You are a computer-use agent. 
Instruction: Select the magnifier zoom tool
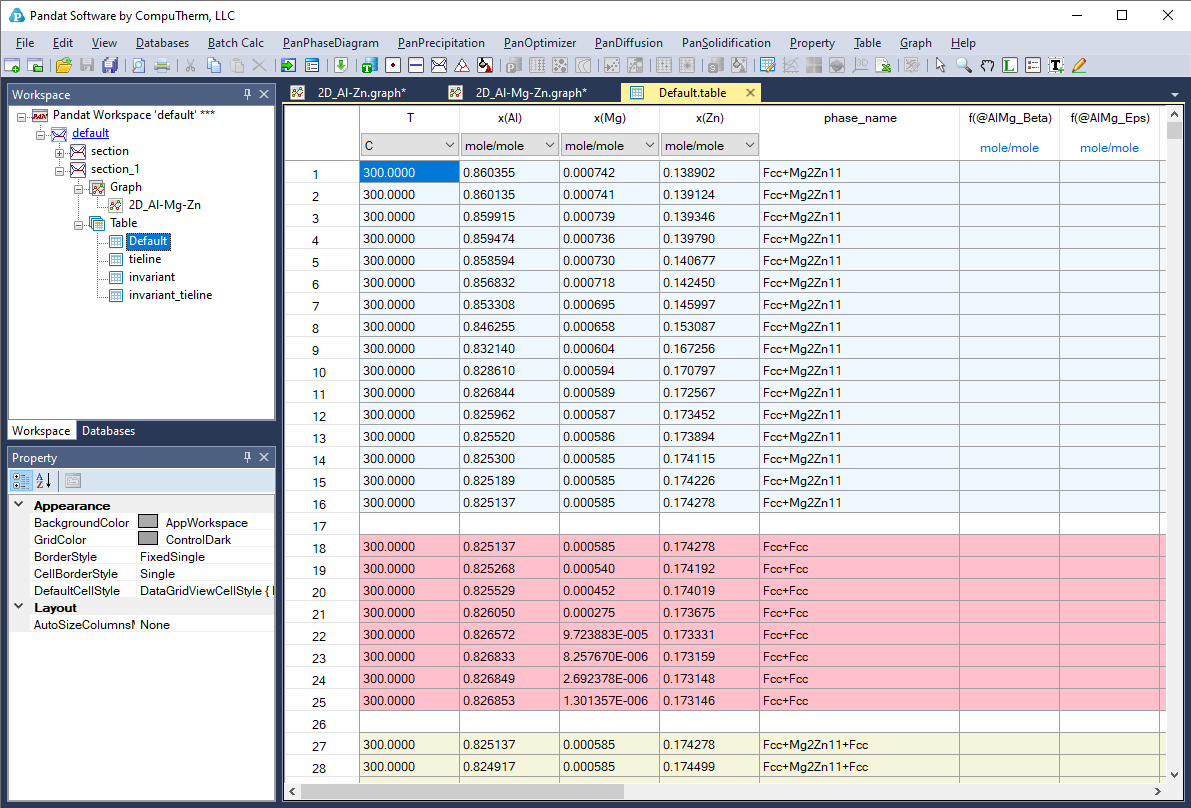[x=964, y=66]
